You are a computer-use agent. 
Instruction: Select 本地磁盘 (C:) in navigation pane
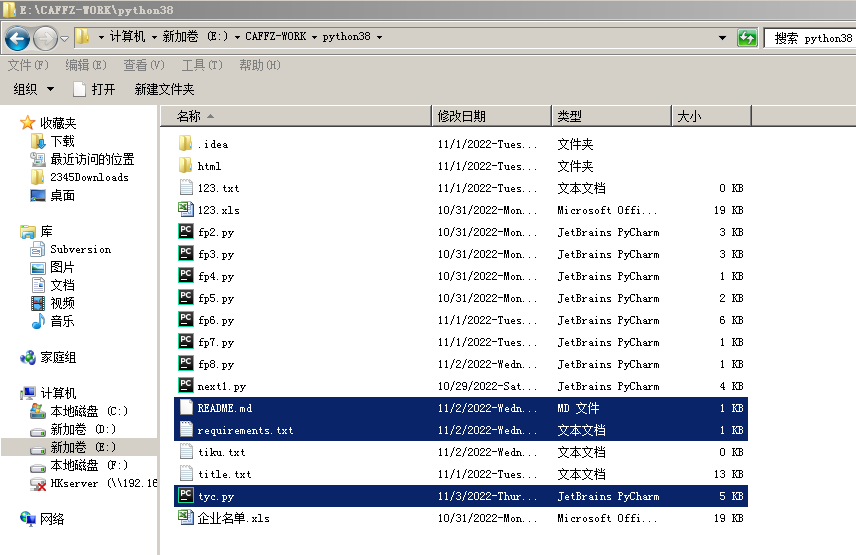coord(89,411)
